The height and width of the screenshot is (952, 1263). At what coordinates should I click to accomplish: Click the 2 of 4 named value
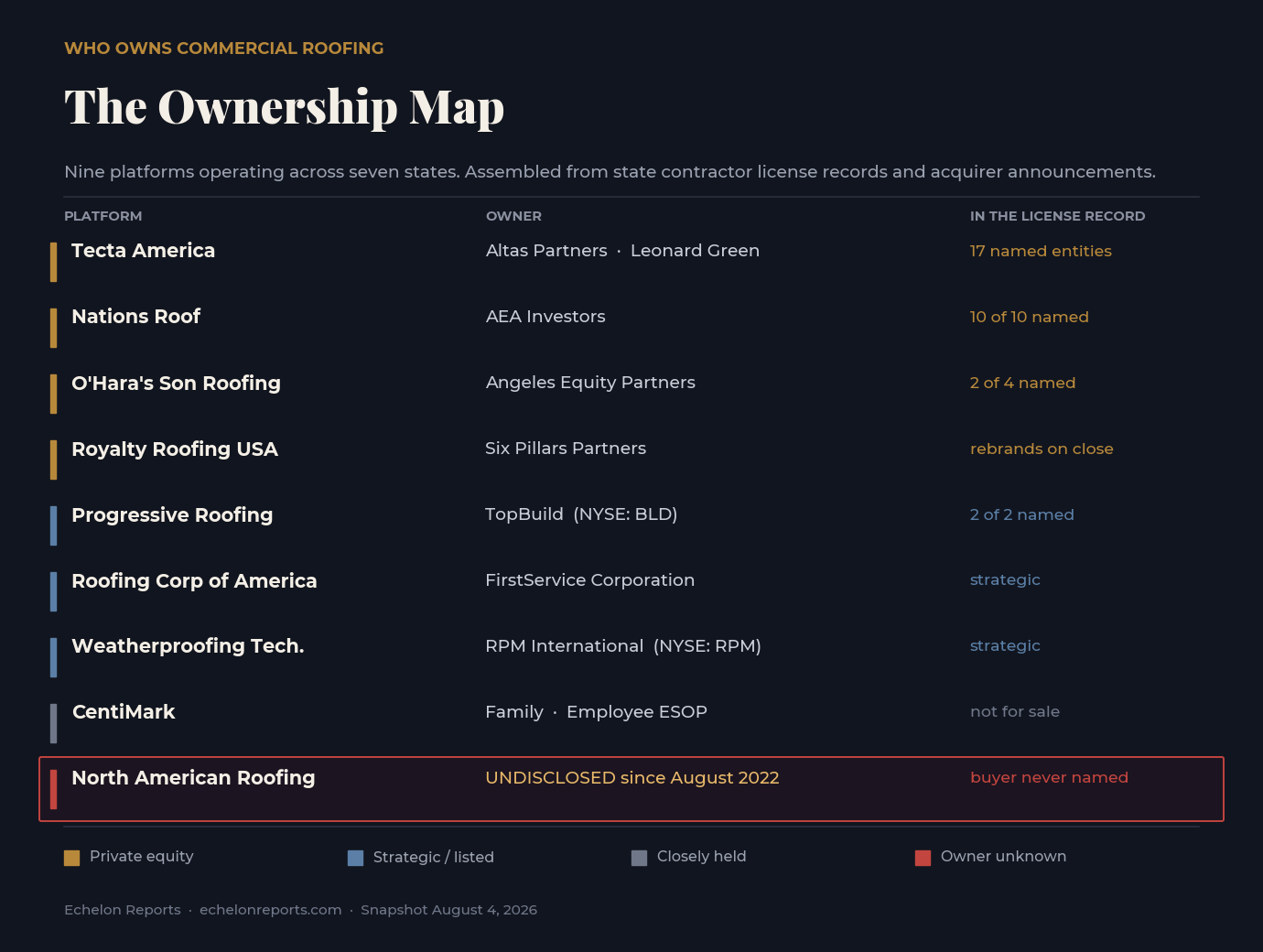tap(1022, 383)
